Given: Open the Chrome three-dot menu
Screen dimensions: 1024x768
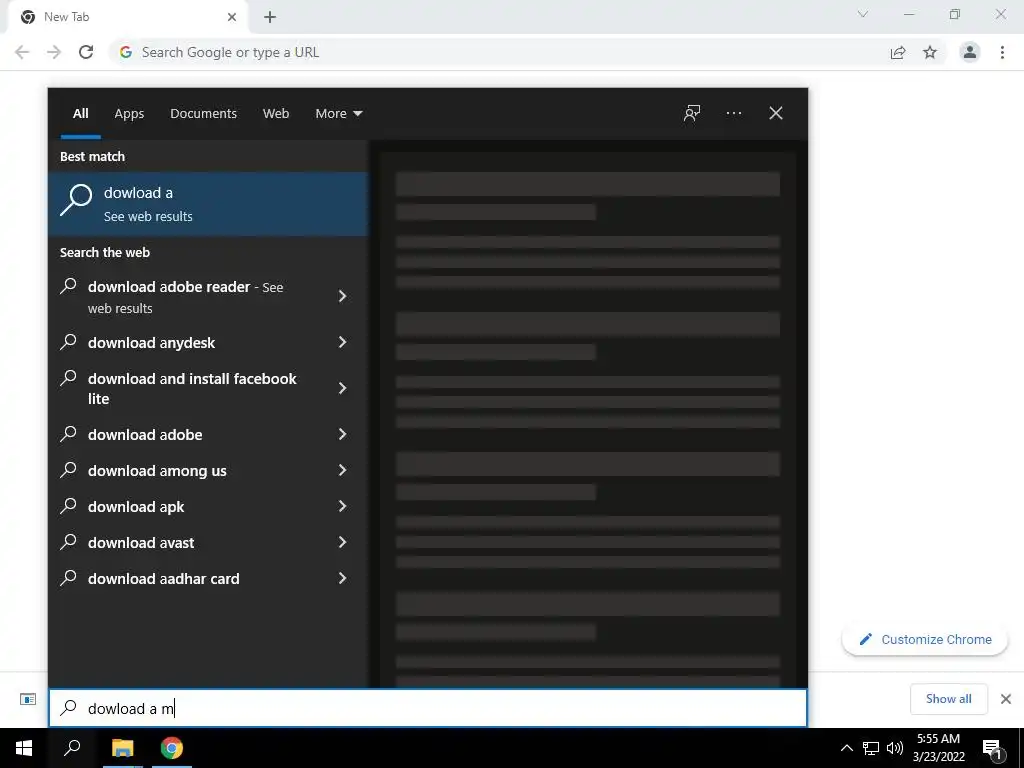Looking at the screenshot, I should point(1002,52).
